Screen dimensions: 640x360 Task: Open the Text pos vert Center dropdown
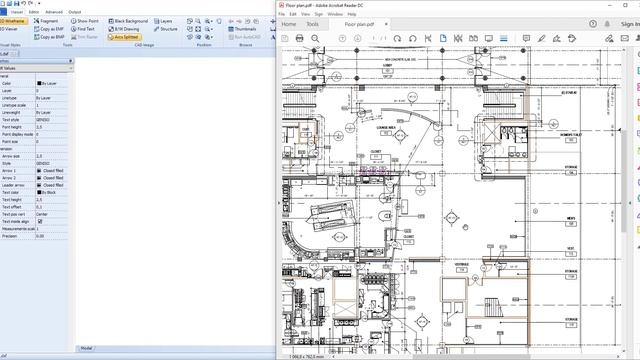[51, 214]
